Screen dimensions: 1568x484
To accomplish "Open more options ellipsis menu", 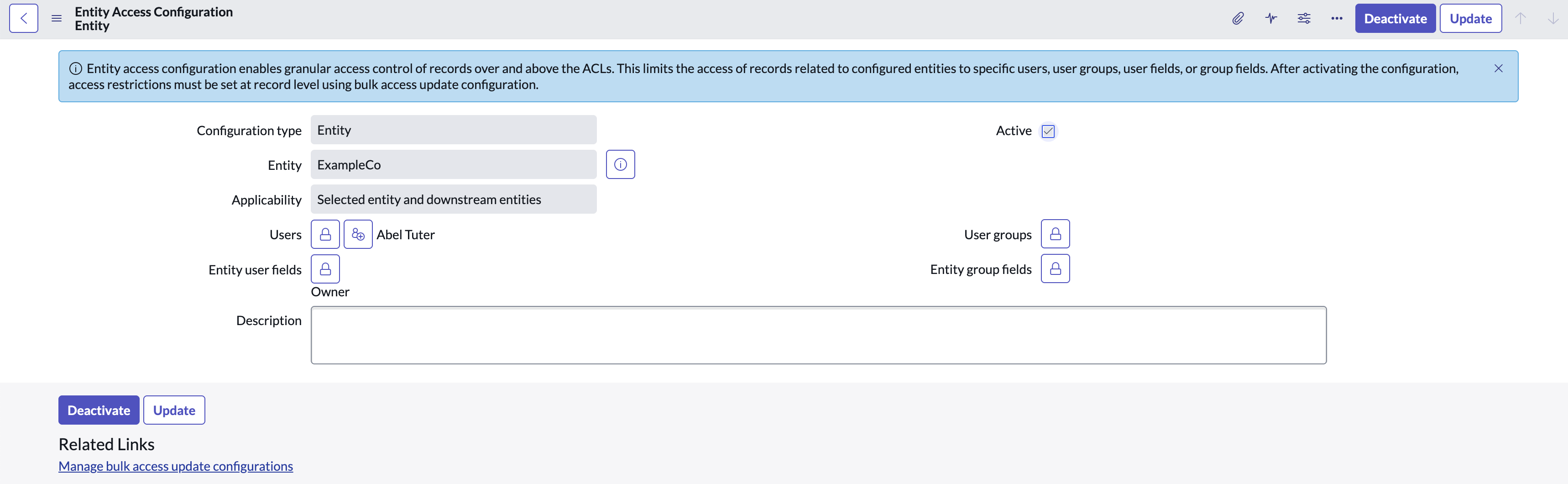I will point(1337,18).
